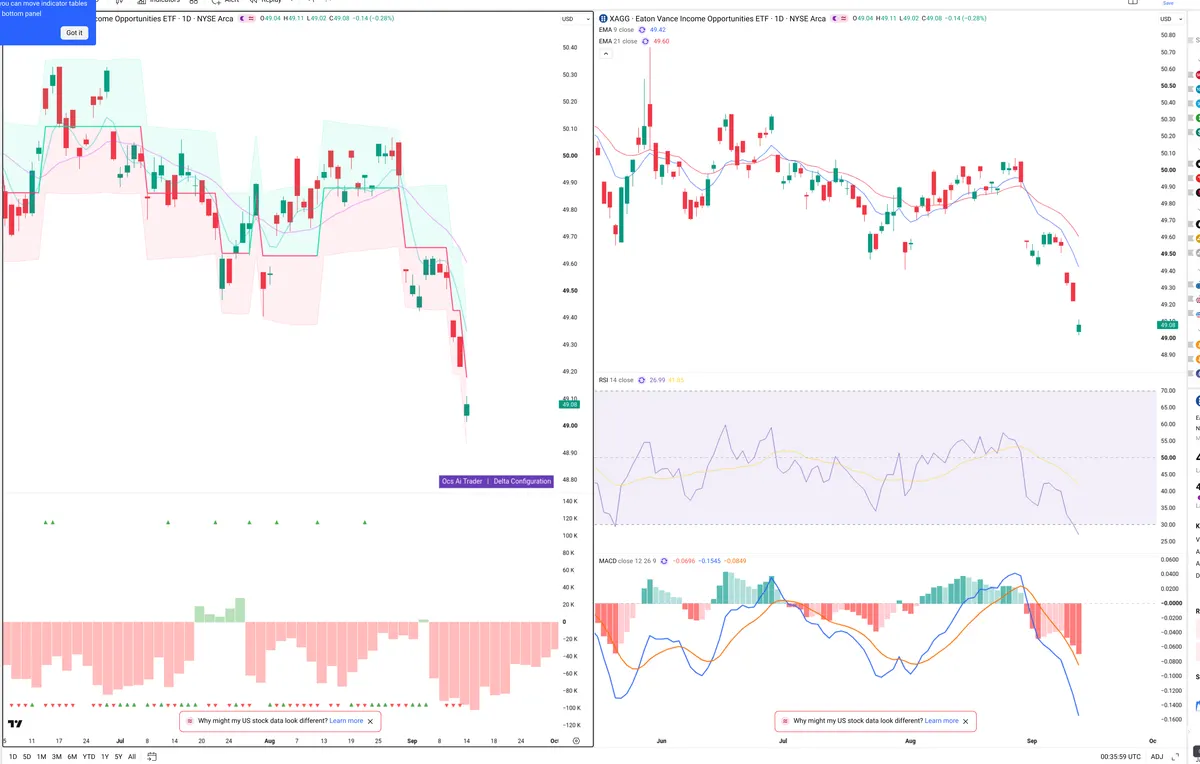This screenshot has height=764, width=1200.
Task: Click the RSI 14 close indicator label
Action: pos(616,380)
